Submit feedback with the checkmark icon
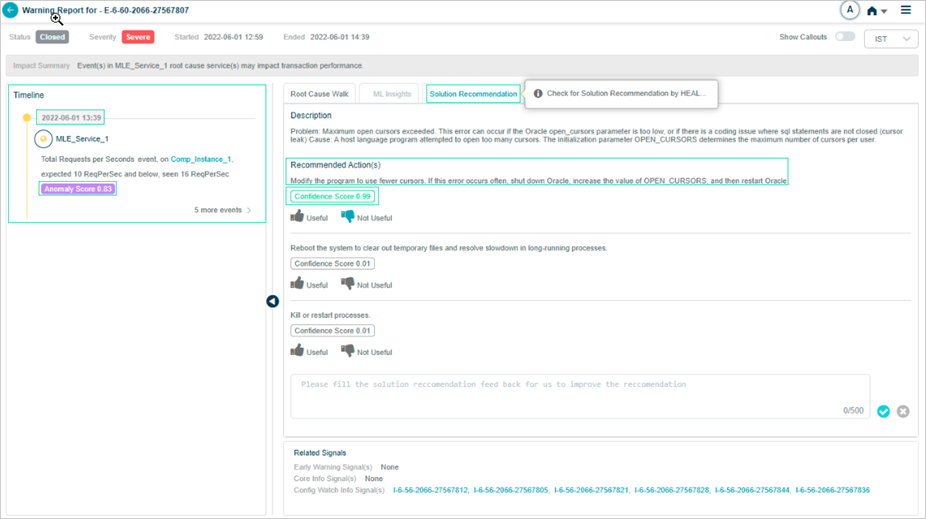 coord(883,411)
